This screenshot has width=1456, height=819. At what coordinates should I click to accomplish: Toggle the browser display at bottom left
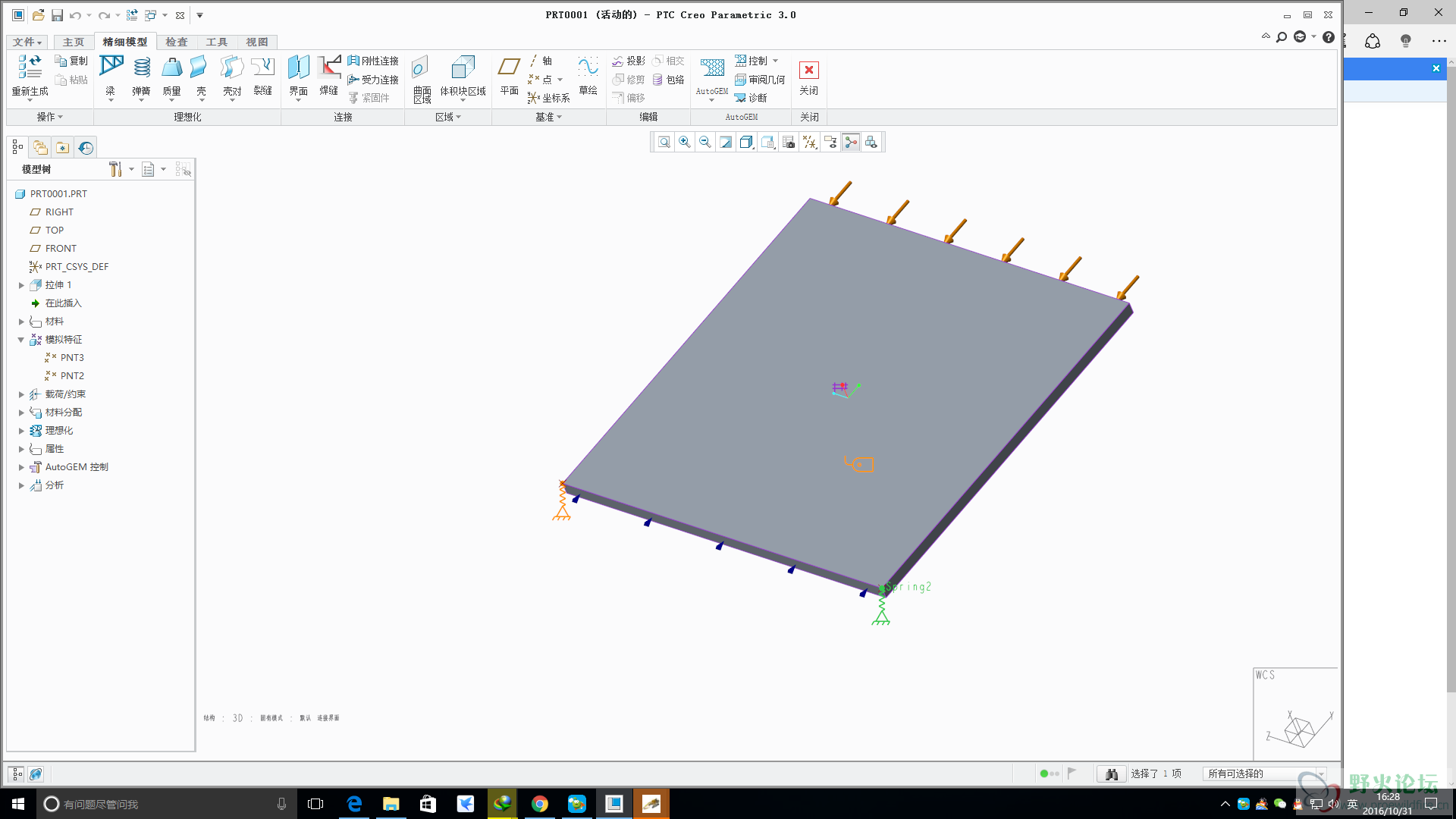click(36, 774)
